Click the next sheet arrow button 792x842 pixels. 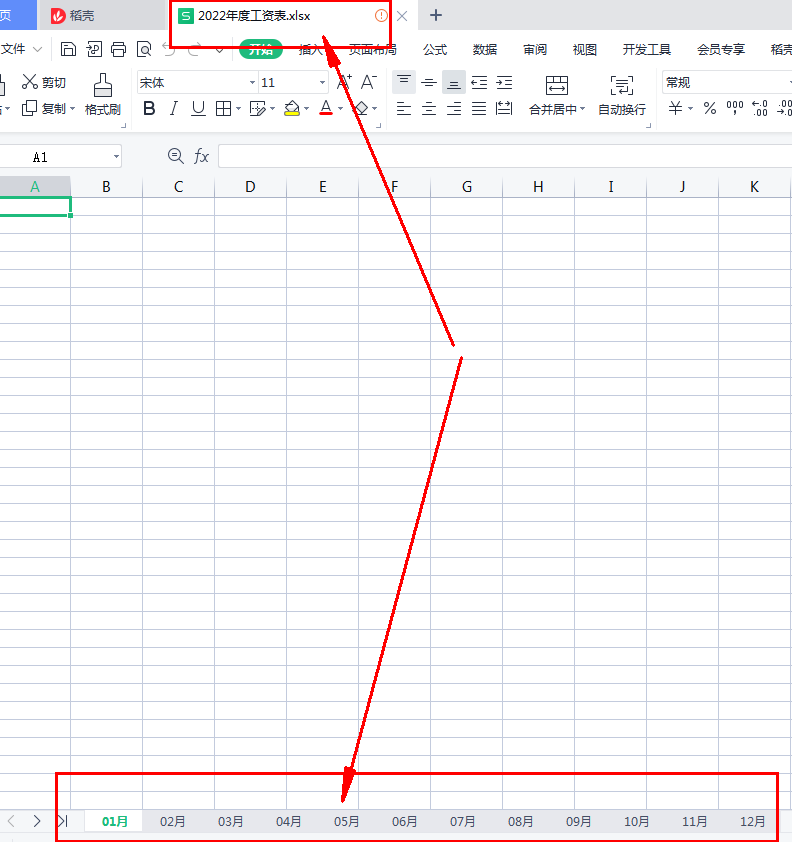point(37,821)
